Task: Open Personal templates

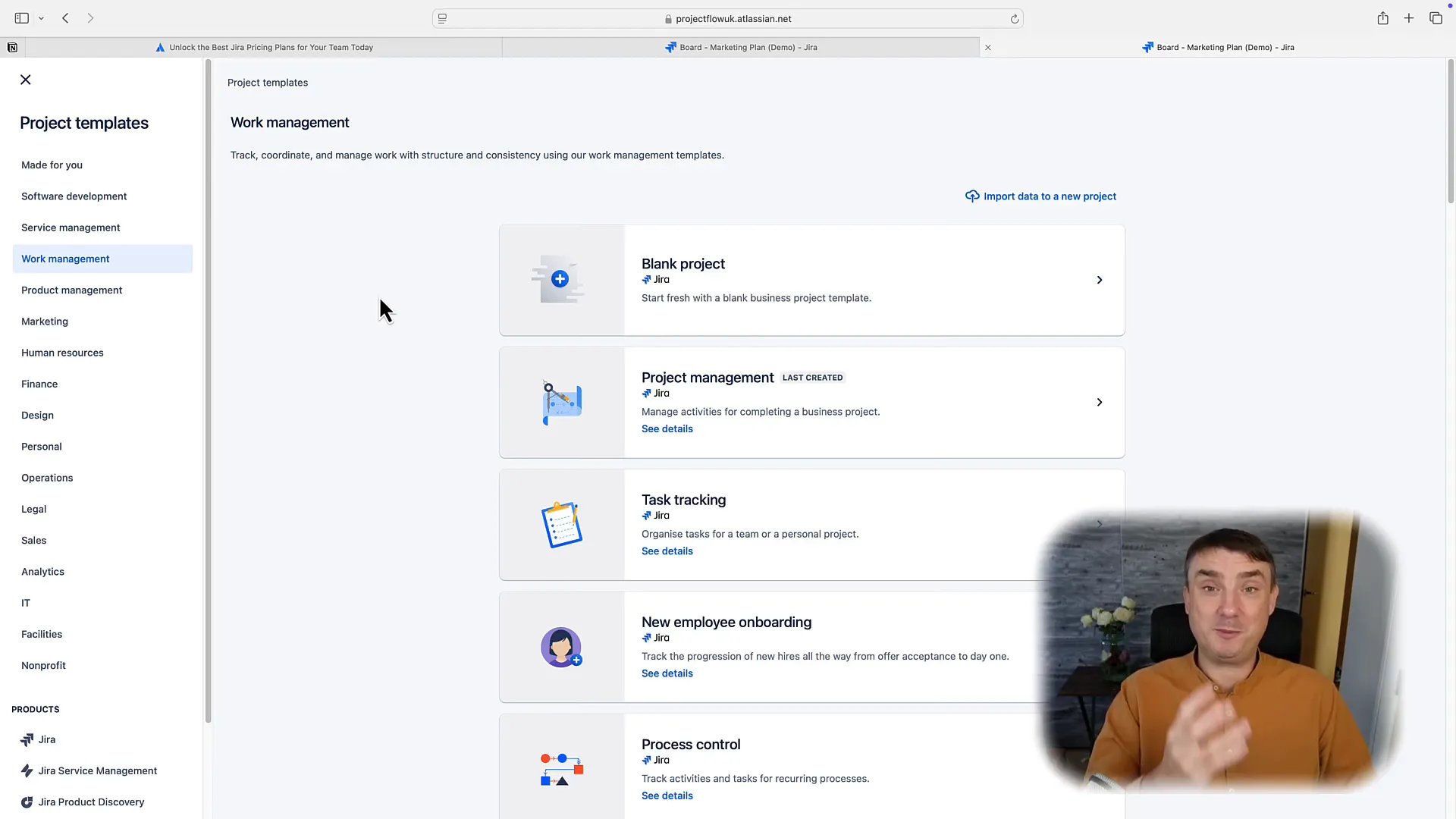Action: point(42,447)
